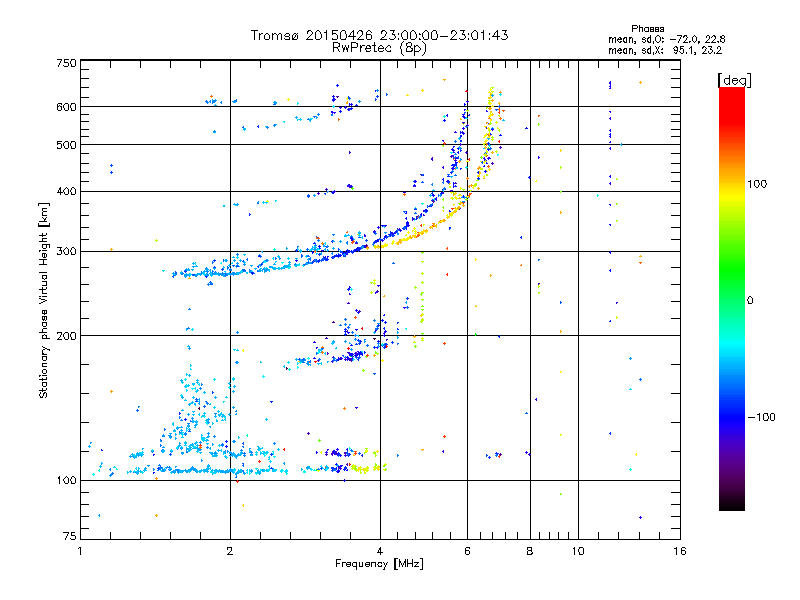Viewport: 800px width, 600px height.
Task: Click the y-axis '75' tick label
Action: pyautogui.click(x=70, y=536)
